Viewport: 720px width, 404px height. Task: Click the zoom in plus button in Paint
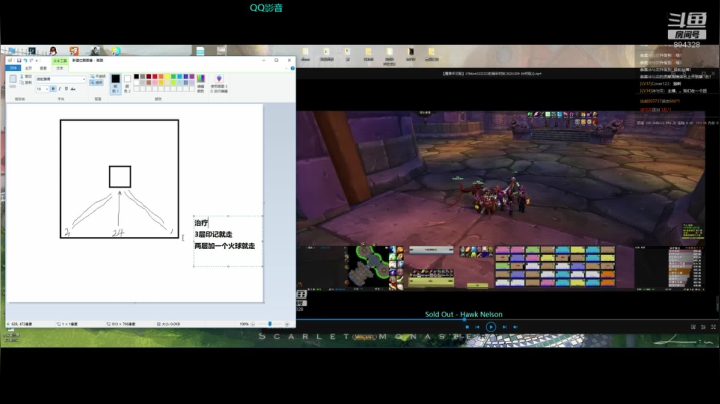(x=287, y=324)
